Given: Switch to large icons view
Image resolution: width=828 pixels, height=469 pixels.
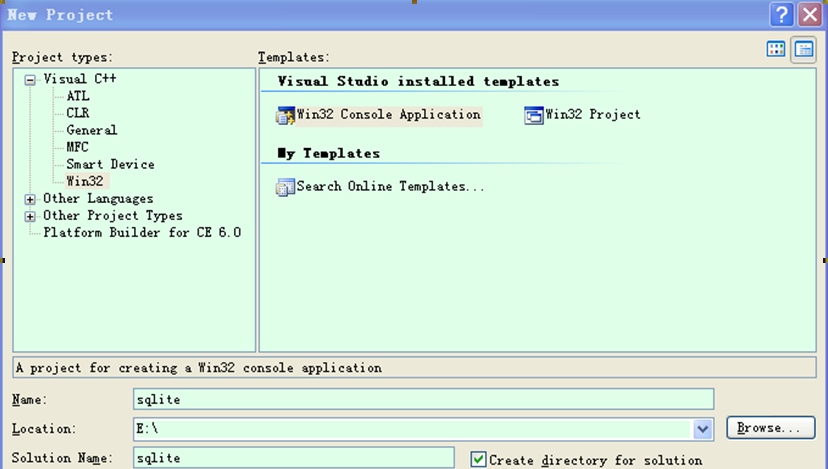Looking at the screenshot, I should click(776, 50).
